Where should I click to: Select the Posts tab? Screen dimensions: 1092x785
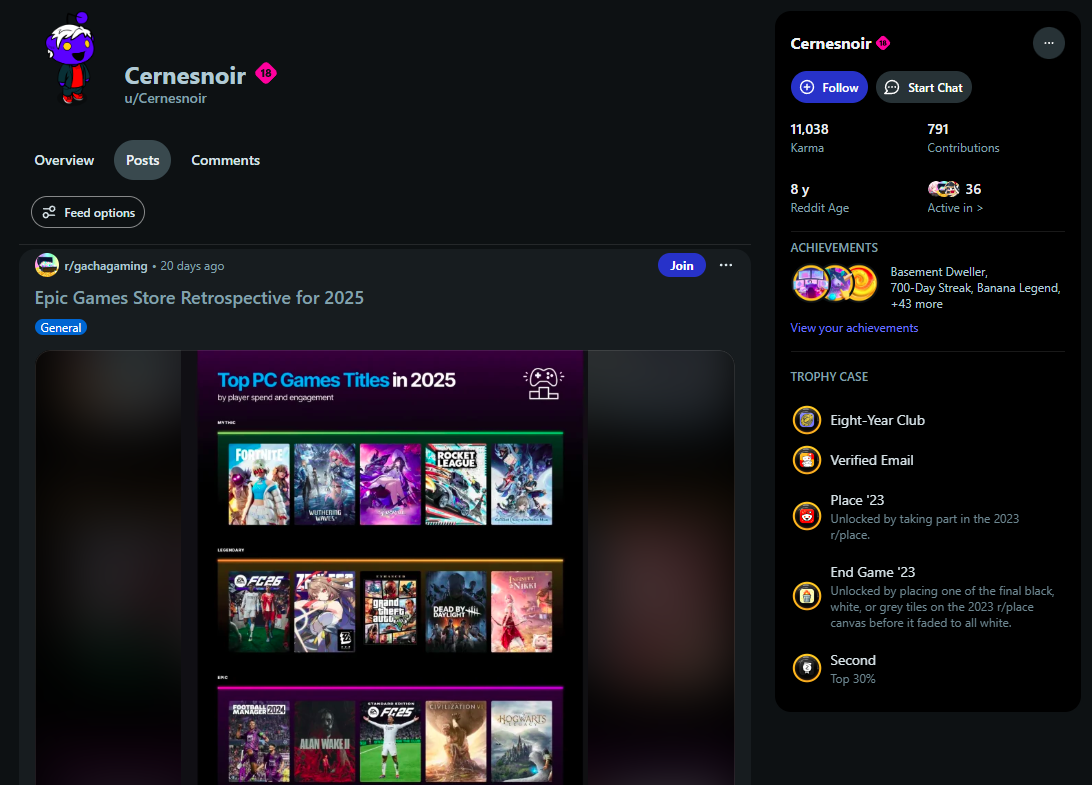143,160
